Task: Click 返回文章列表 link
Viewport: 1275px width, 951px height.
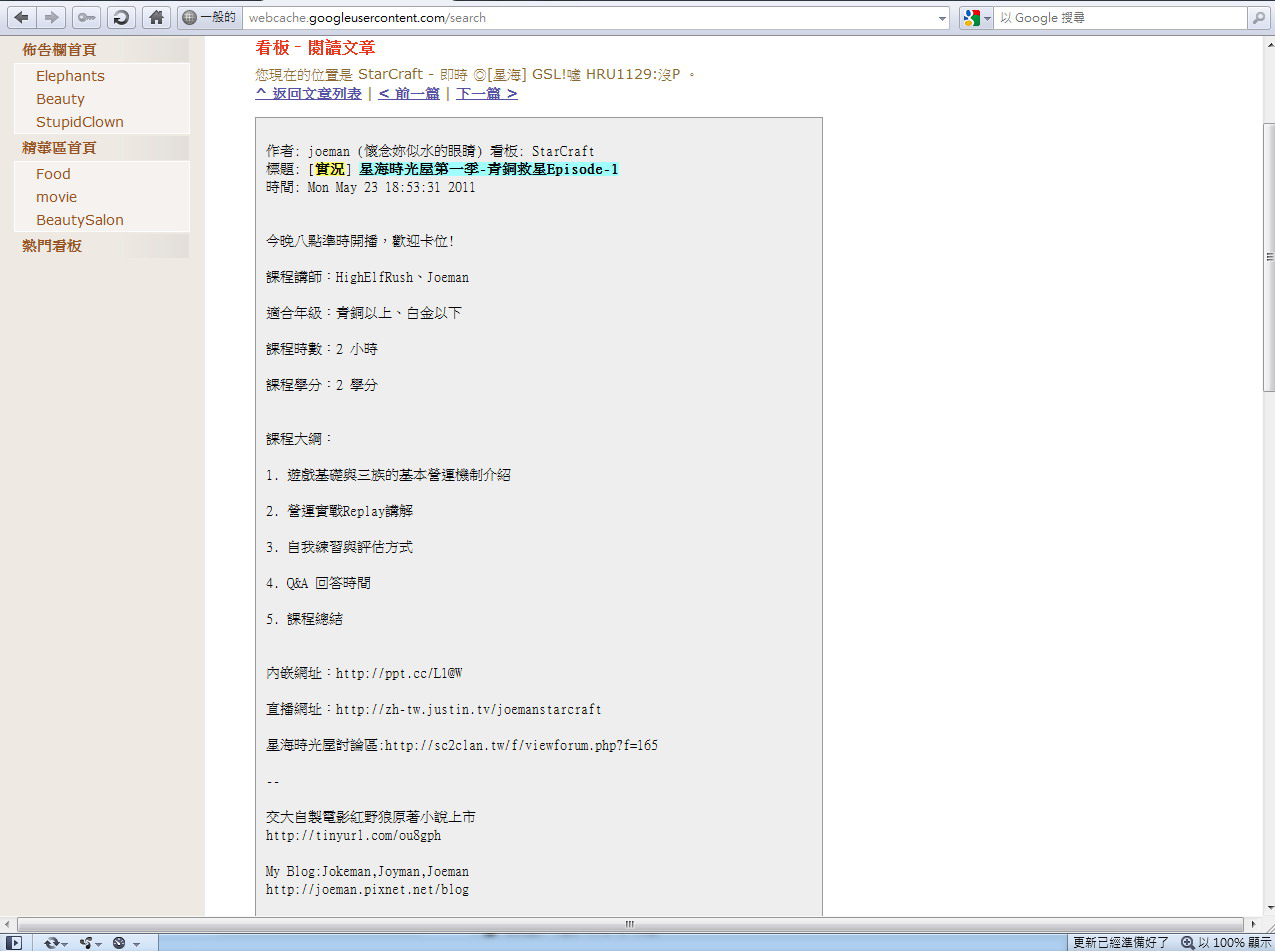Action: [309, 94]
